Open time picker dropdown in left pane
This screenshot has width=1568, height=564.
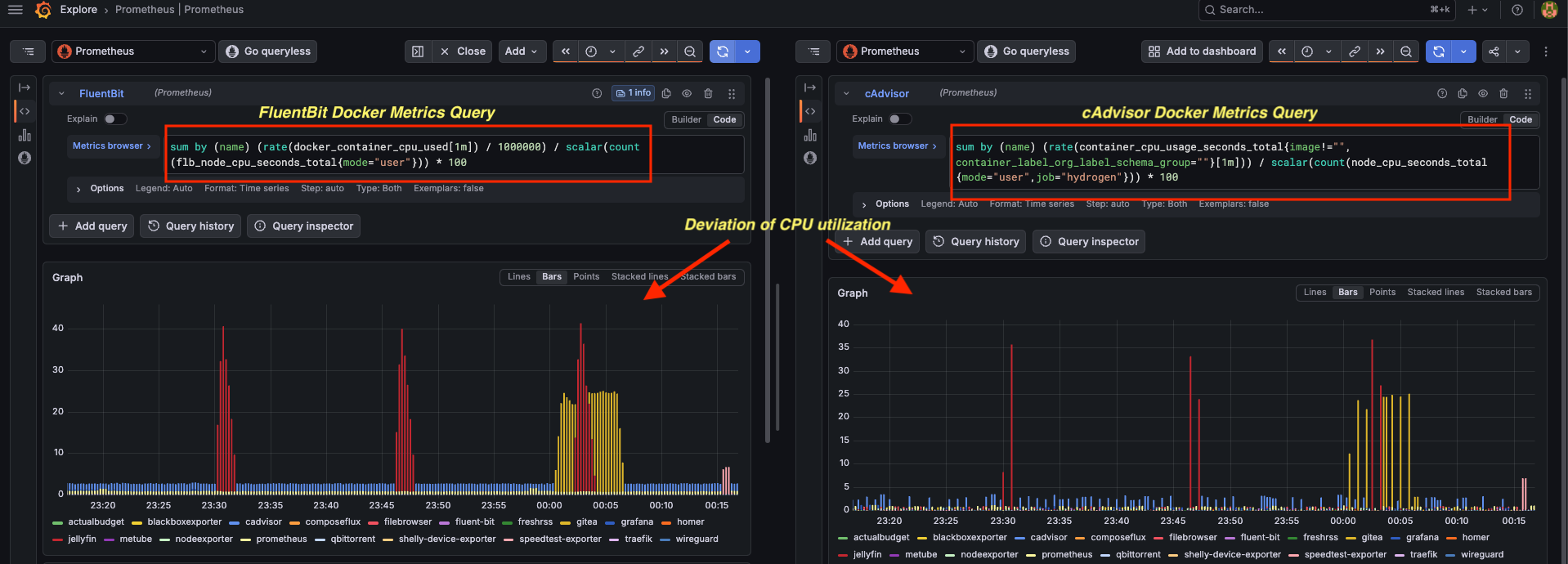coord(599,51)
